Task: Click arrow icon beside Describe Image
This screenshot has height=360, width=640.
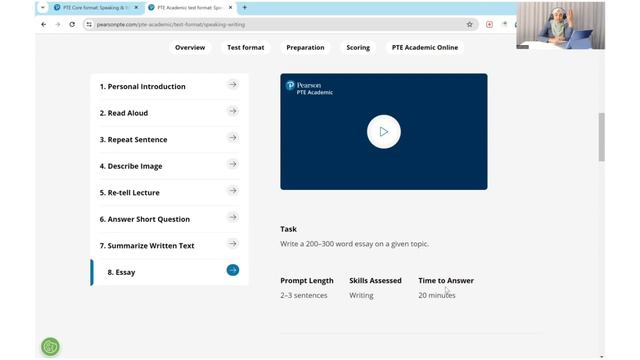Action: click(x=233, y=164)
